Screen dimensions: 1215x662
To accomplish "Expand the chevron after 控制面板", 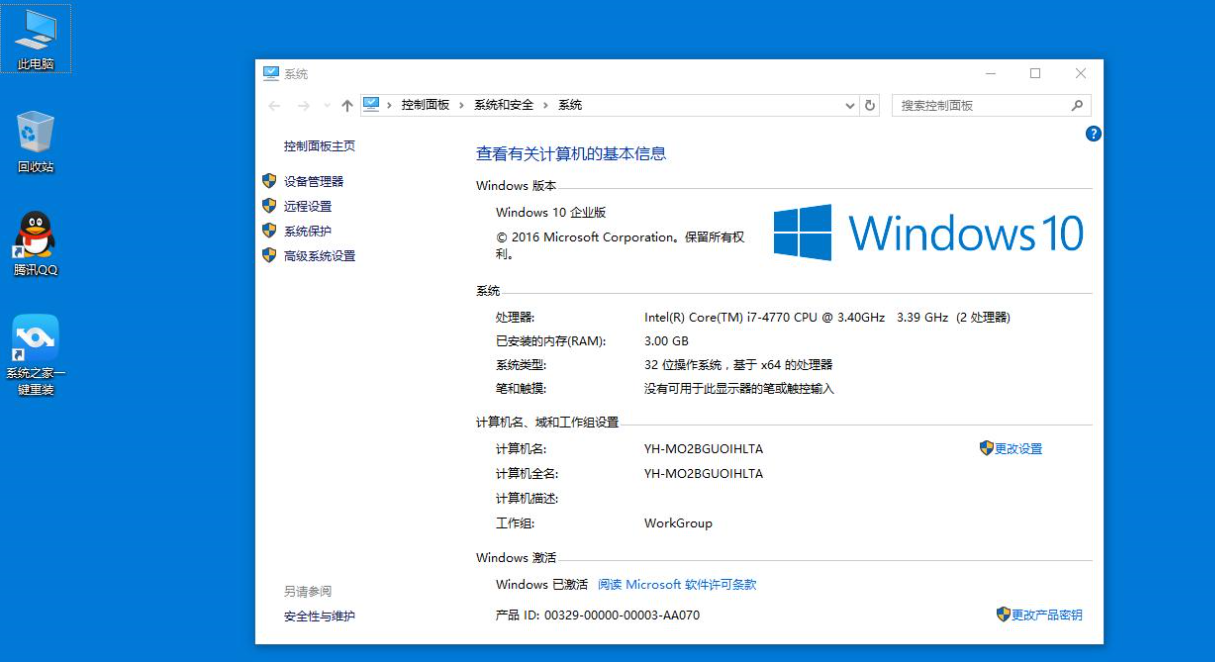I will pos(462,105).
